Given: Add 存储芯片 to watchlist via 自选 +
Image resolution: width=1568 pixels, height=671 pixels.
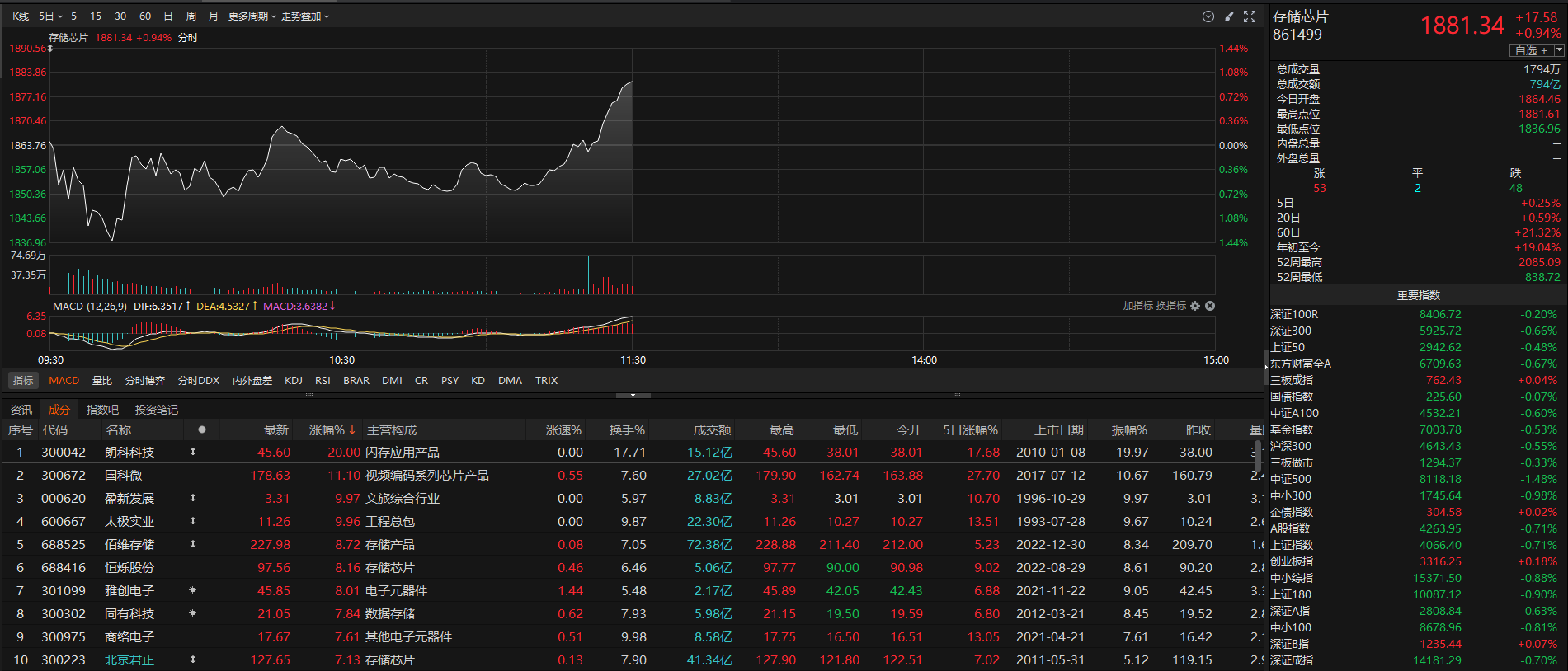Looking at the screenshot, I should click(1531, 50).
